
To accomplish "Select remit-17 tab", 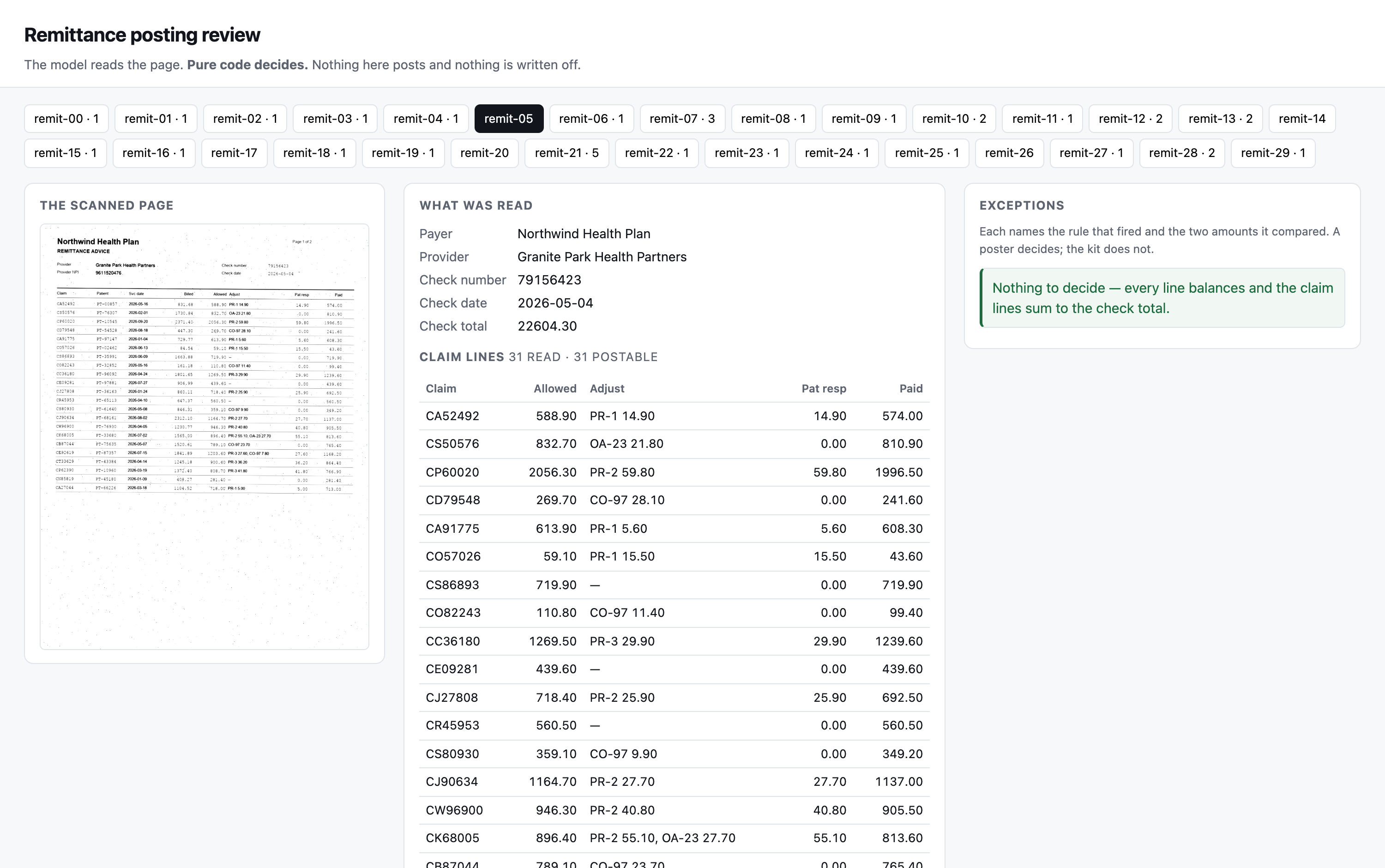I will [234, 153].
